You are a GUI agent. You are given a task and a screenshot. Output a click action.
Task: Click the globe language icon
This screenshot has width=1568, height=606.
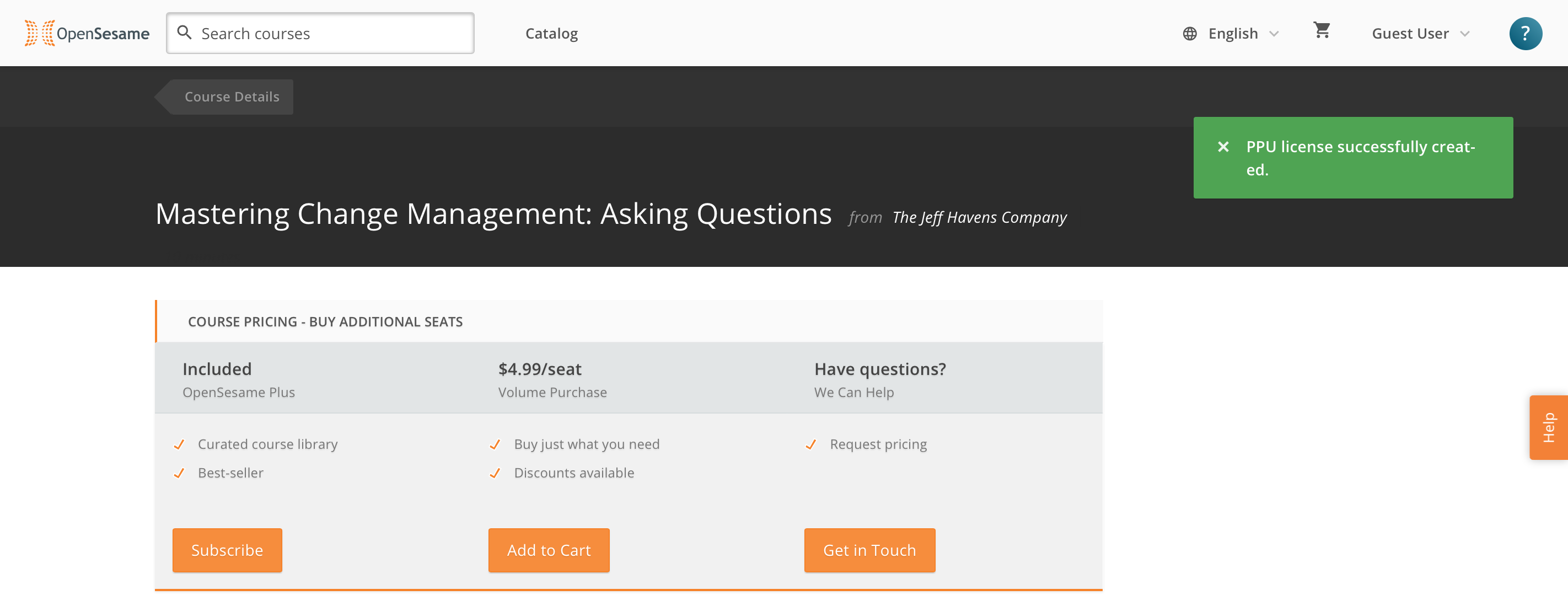1190,34
